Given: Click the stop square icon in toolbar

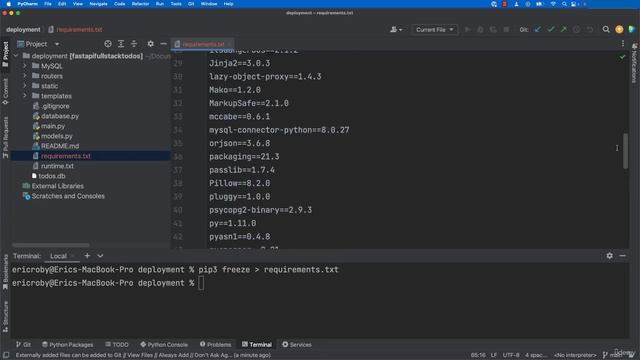Looking at the screenshot, I should (506, 29).
